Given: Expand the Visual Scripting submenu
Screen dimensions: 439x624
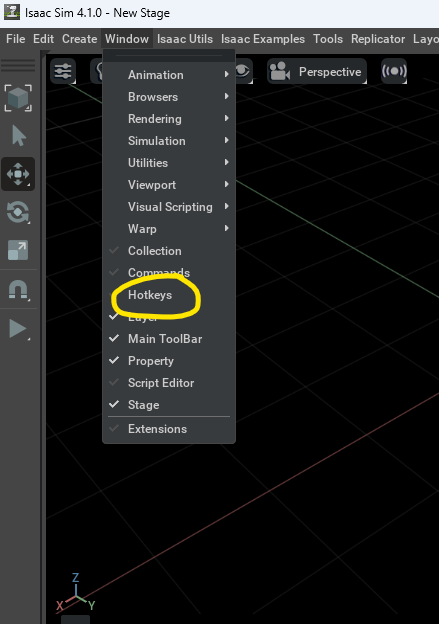Looking at the screenshot, I should pyautogui.click(x=169, y=207).
